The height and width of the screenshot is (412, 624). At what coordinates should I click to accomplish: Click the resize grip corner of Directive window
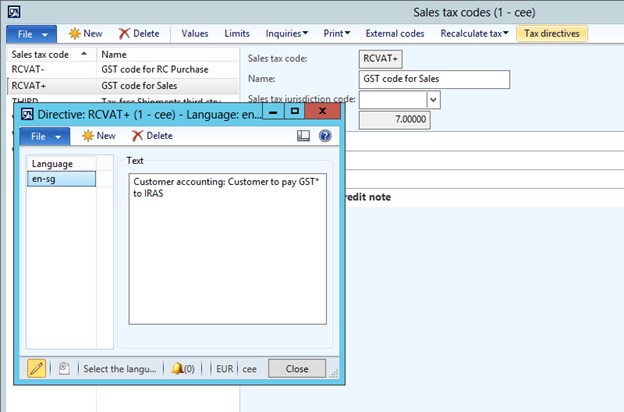pos(334,373)
